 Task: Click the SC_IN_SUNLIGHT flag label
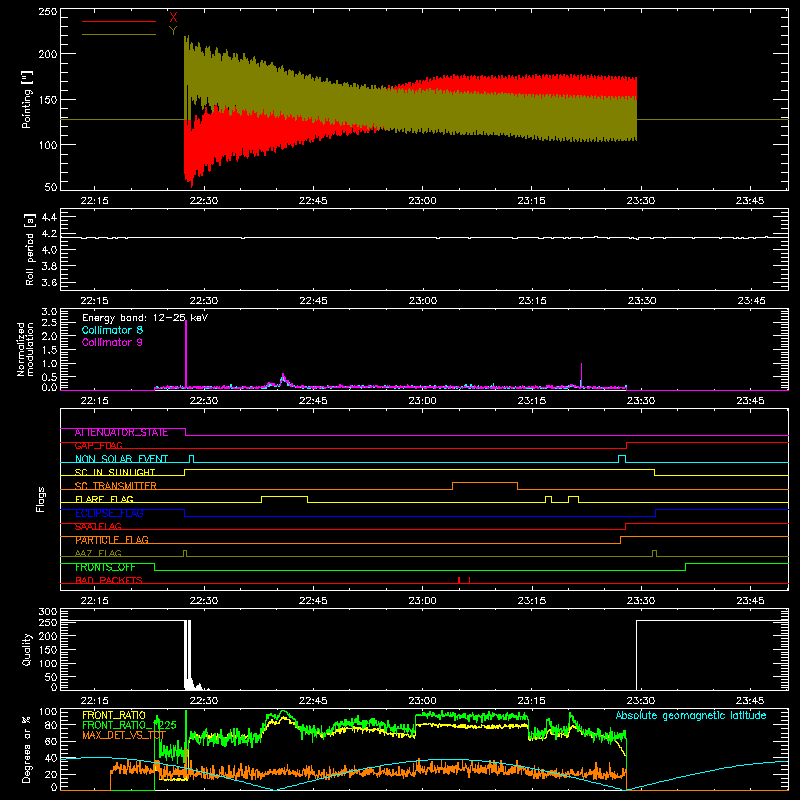pos(115,472)
